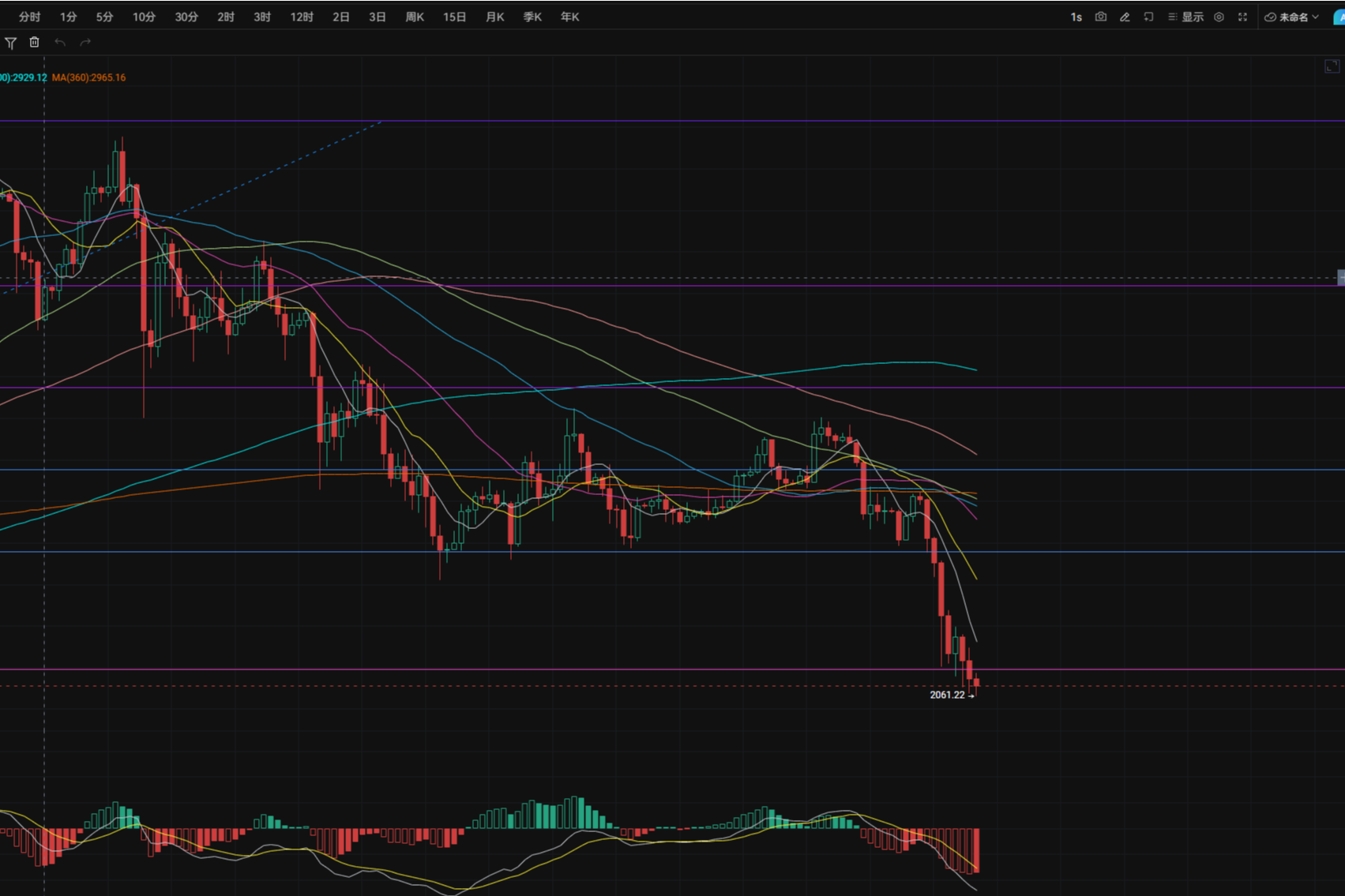Screen dimensions: 1345x896
Task: Switch to the 30分 timeframe
Action: (186, 17)
